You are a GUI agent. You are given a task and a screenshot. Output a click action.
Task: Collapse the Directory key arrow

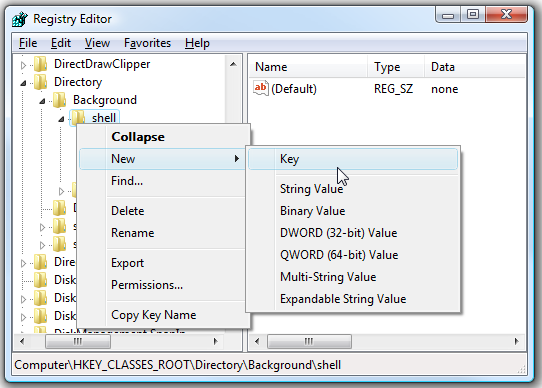click(x=23, y=83)
